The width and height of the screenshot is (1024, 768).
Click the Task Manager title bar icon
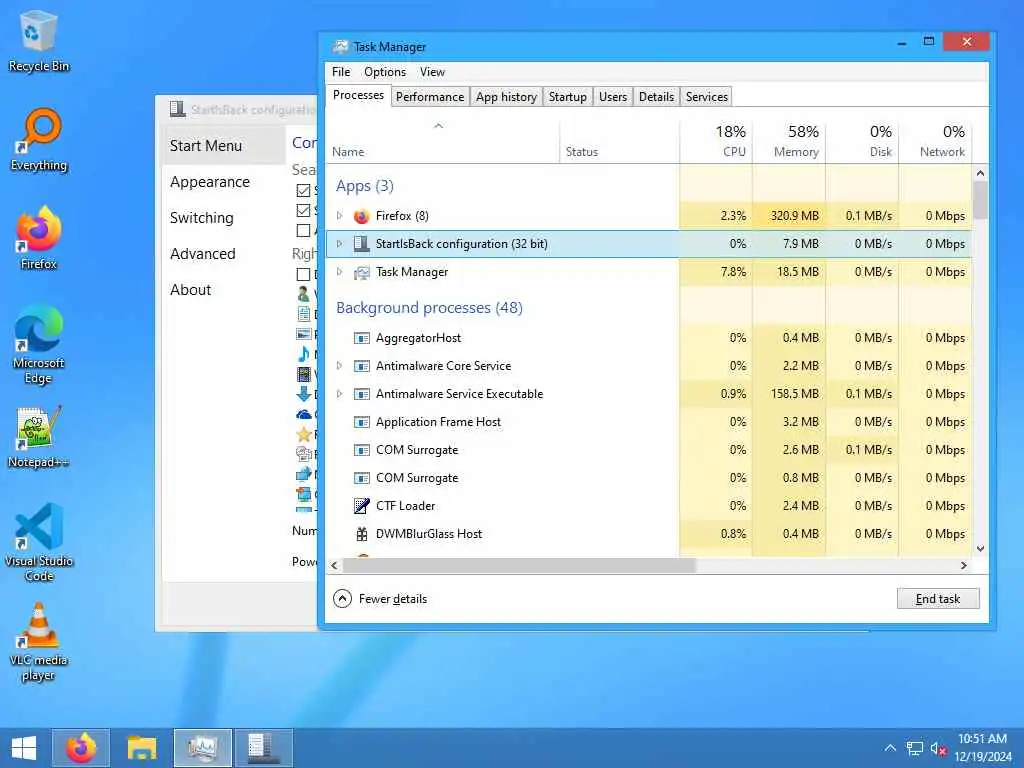click(x=340, y=46)
